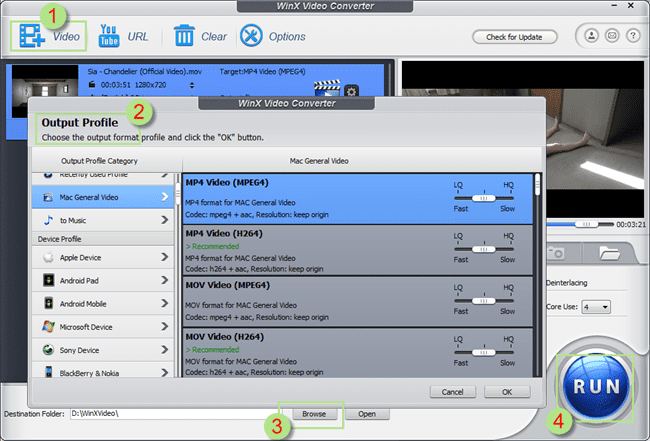Expand the BlackBerry & Nokia category arrow
Screen dimensions: 650x441
(x=165, y=372)
